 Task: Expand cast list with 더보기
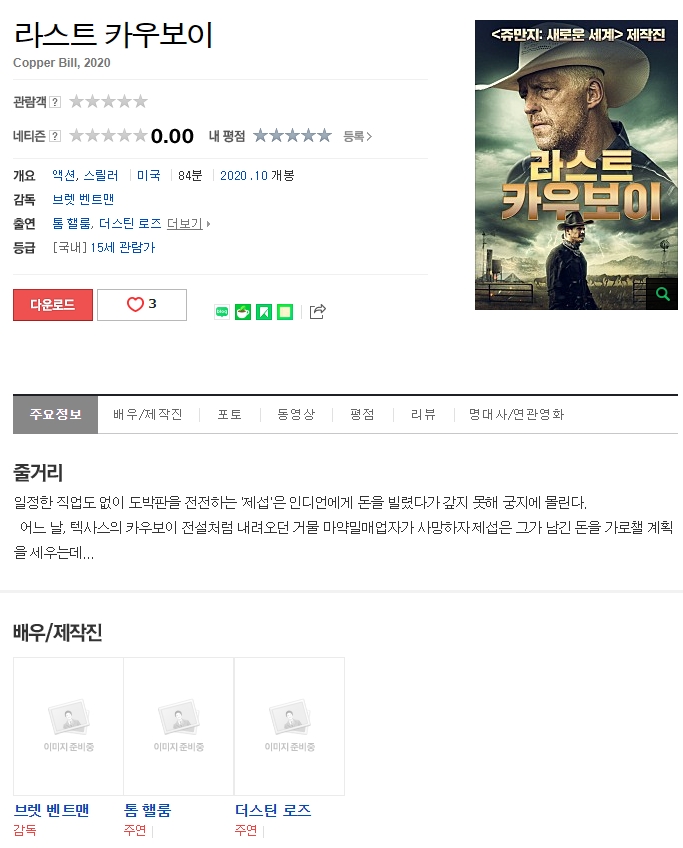188,223
